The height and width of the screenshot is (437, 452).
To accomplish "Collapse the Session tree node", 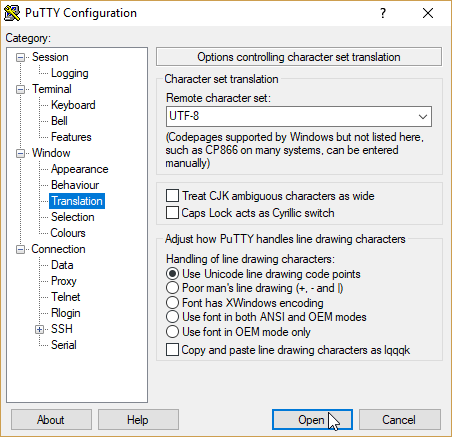I will [21, 58].
